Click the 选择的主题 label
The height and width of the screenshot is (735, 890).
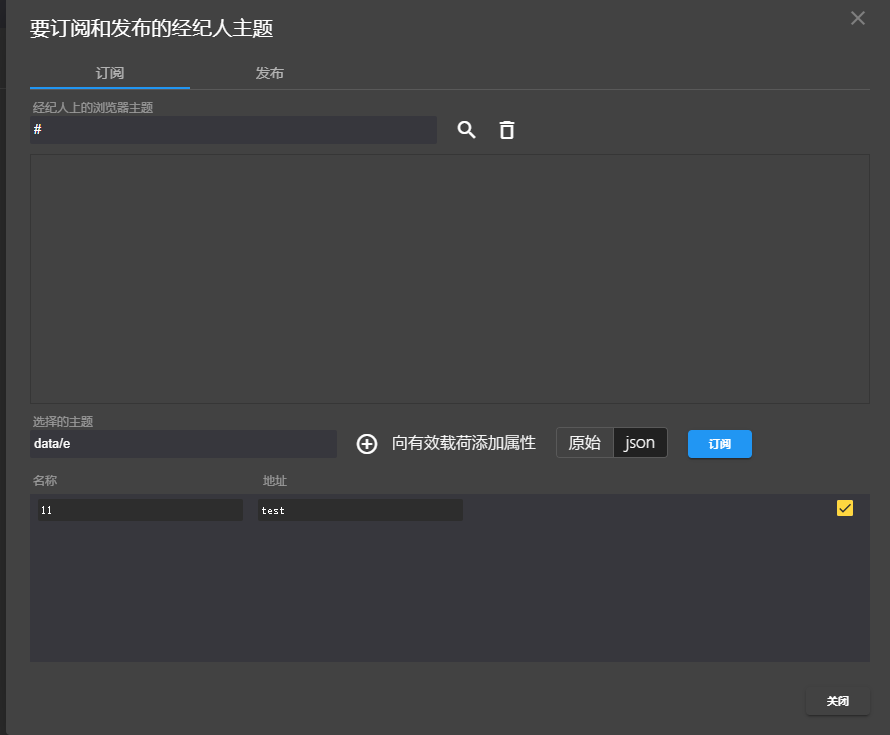[63, 421]
